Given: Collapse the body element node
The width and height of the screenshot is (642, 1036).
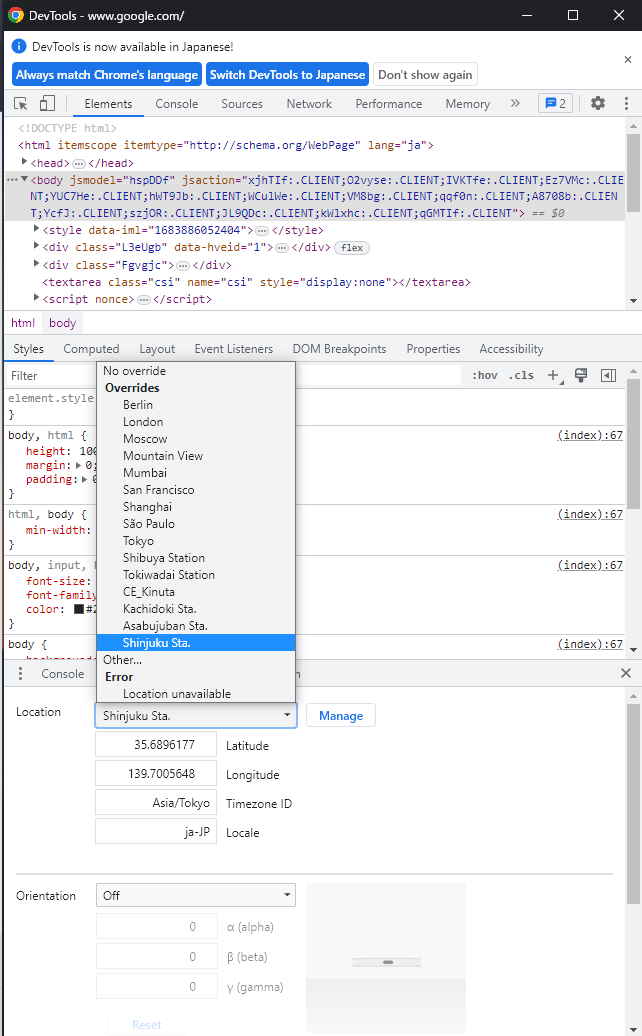Looking at the screenshot, I should [x=24, y=179].
